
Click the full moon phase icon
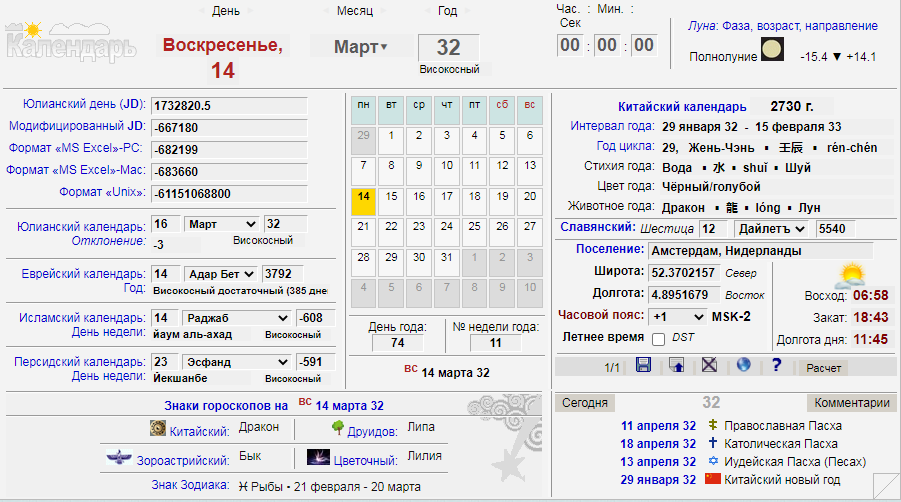pyautogui.click(x=772, y=49)
